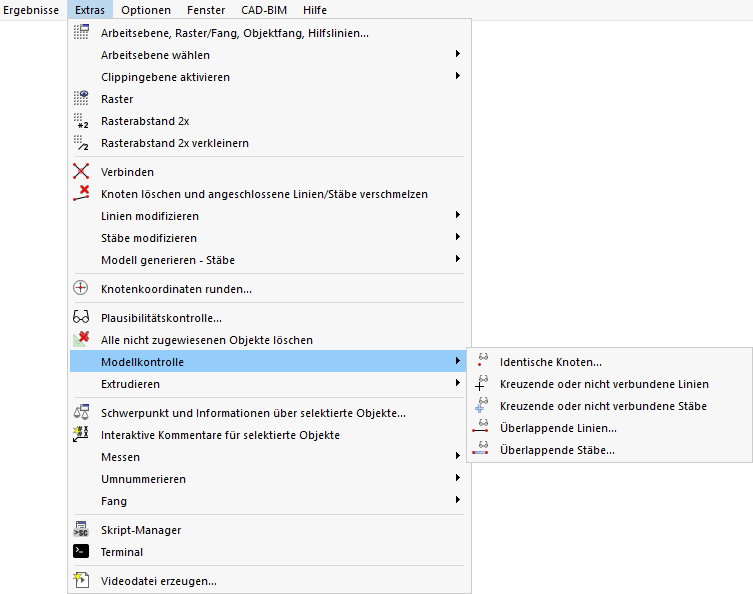Open Skript-Manager from the menu

coord(269,530)
